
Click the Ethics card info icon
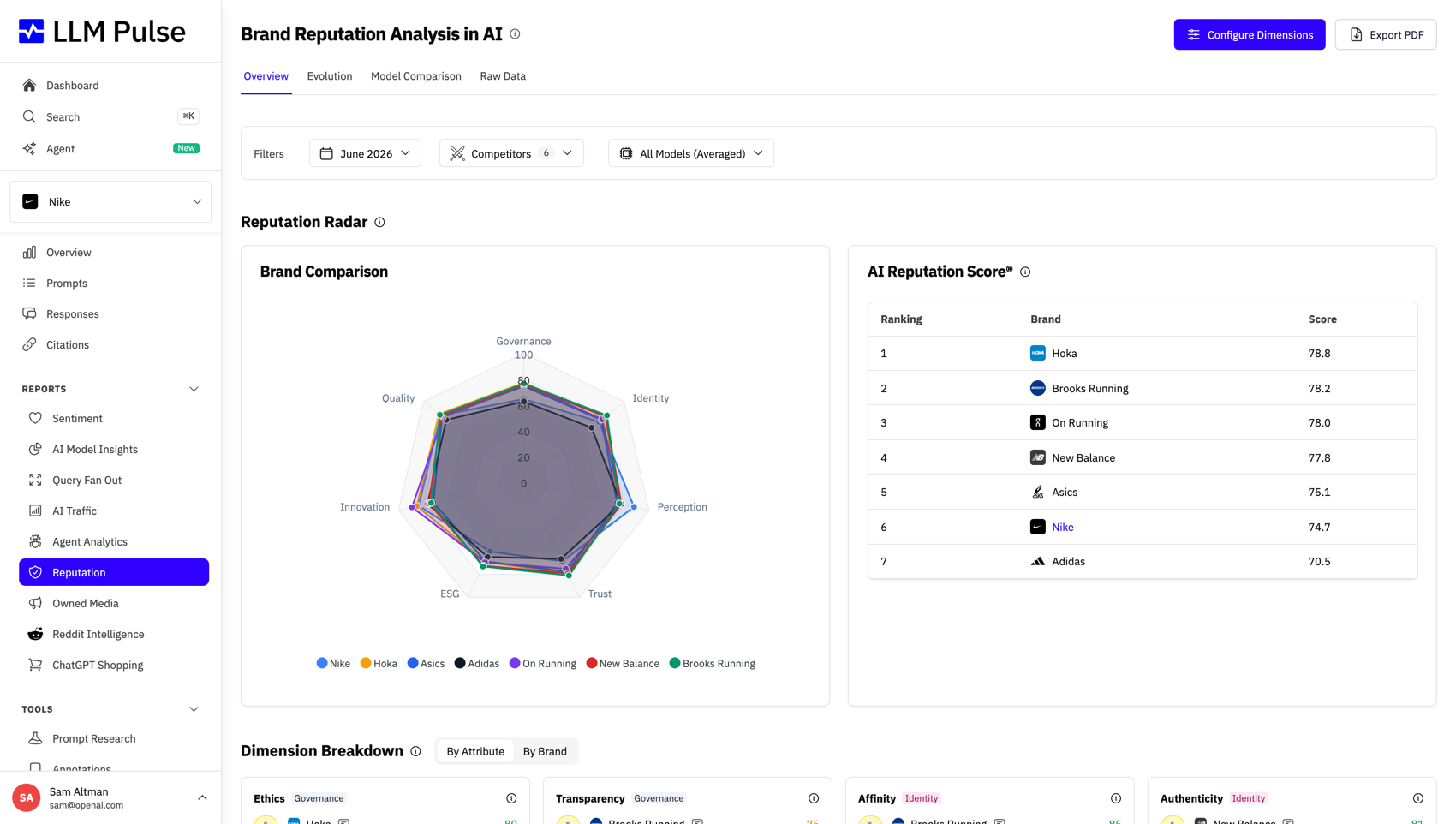(511, 798)
